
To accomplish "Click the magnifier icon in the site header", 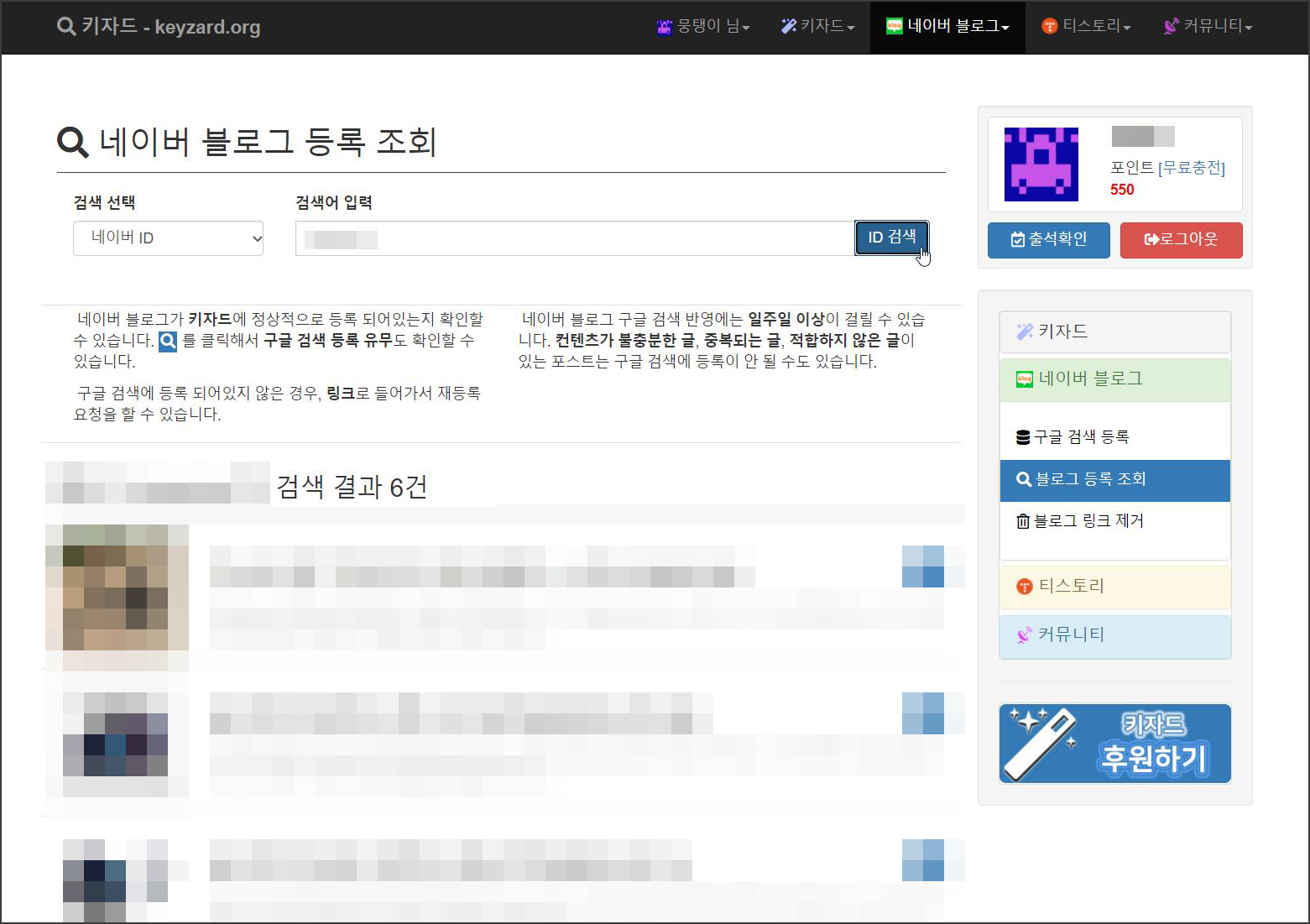I will point(66,26).
